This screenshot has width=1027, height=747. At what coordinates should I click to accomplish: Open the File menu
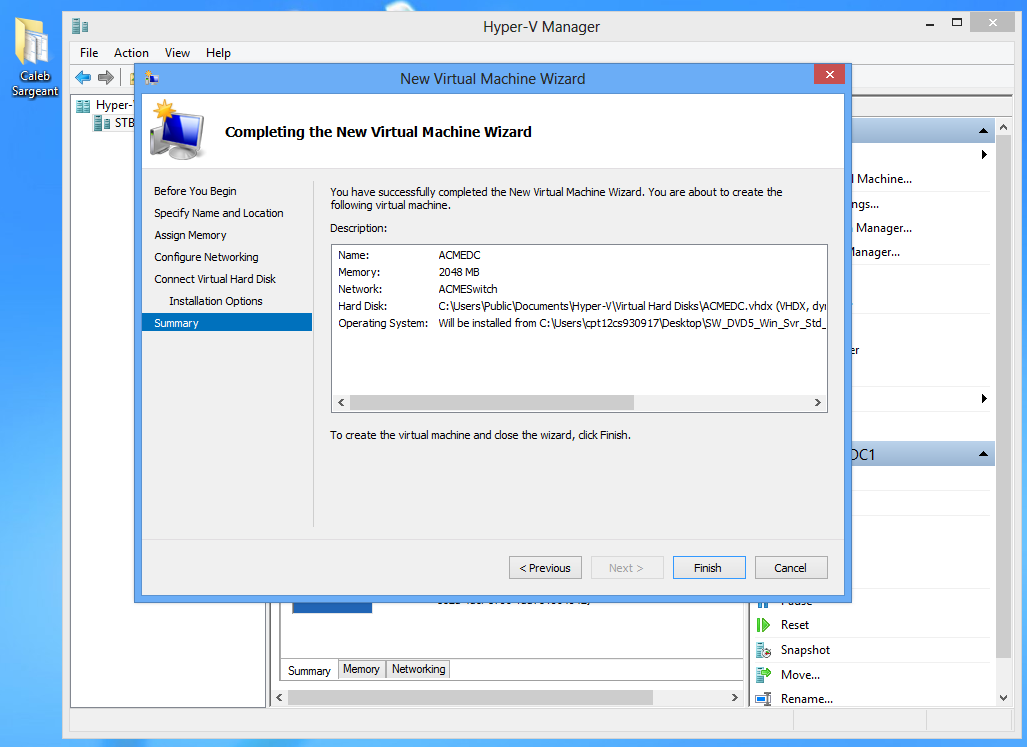[89, 53]
